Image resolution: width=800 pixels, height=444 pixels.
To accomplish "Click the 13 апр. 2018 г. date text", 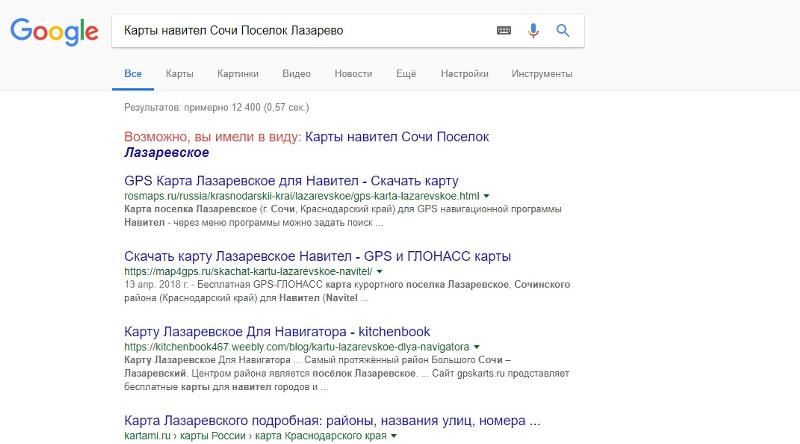I will point(156,284).
